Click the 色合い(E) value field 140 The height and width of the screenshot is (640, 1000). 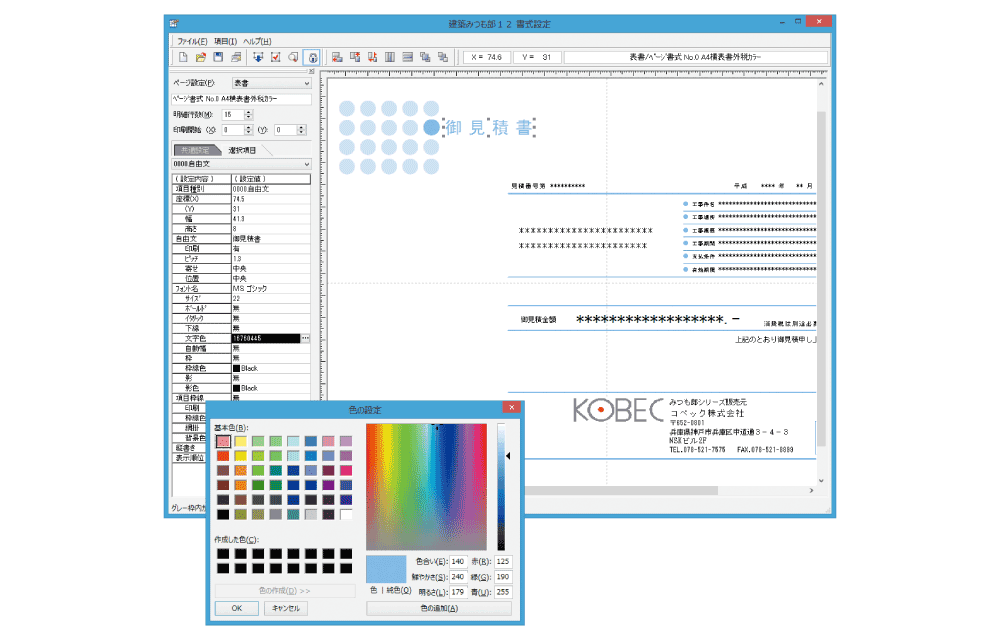(458, 562)
